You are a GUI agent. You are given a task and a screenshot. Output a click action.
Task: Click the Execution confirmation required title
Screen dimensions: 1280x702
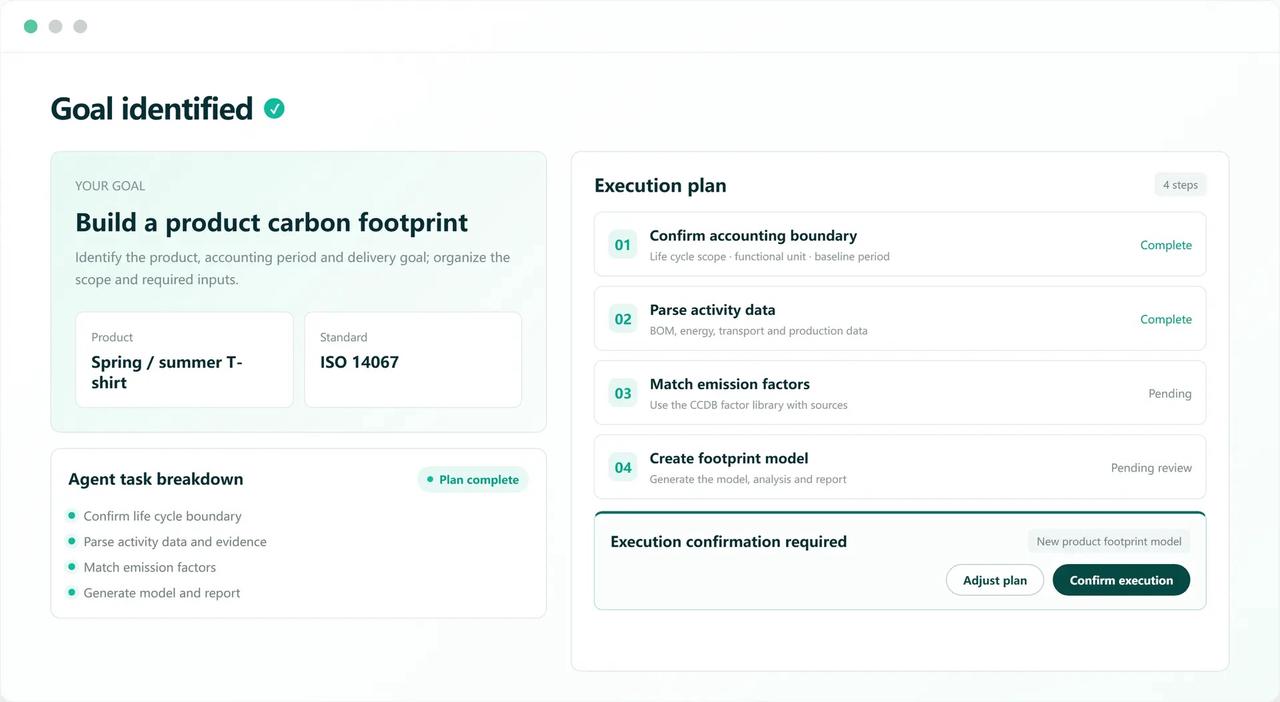[x=729, y=541]
